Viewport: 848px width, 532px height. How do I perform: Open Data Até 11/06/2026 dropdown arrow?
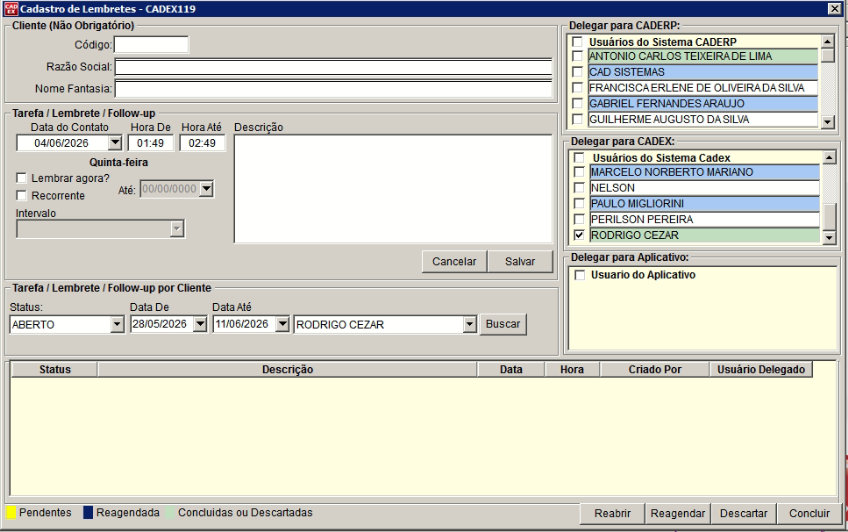point(282,324)
